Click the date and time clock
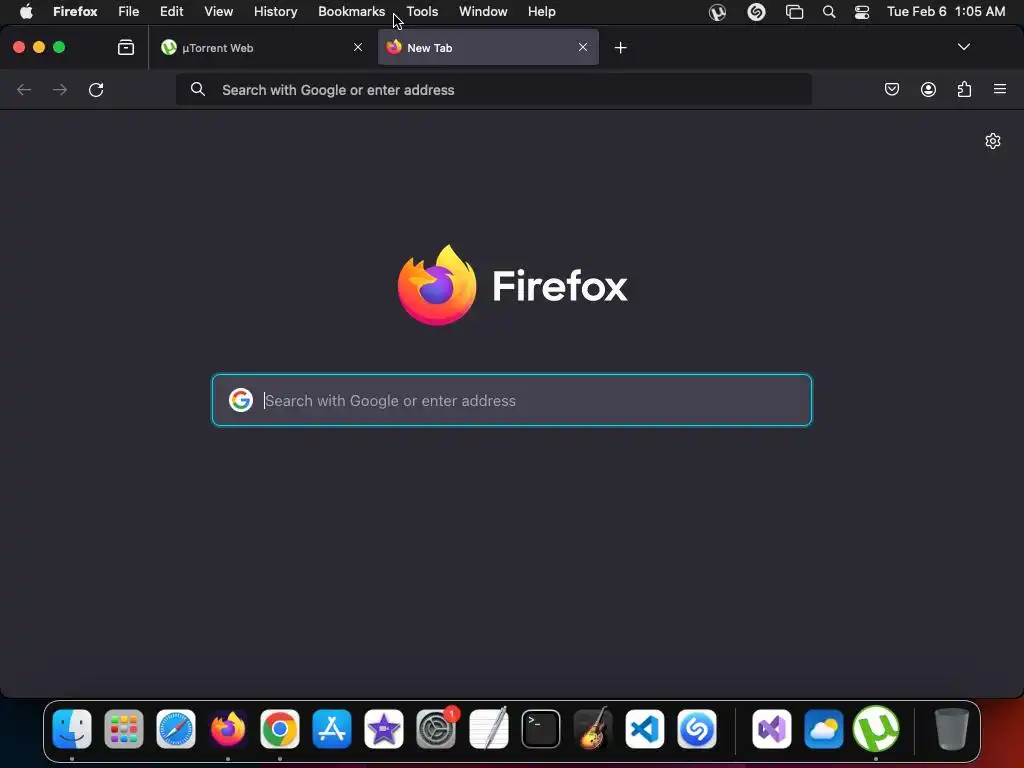The image size is (1024, 768). point(946,12)
